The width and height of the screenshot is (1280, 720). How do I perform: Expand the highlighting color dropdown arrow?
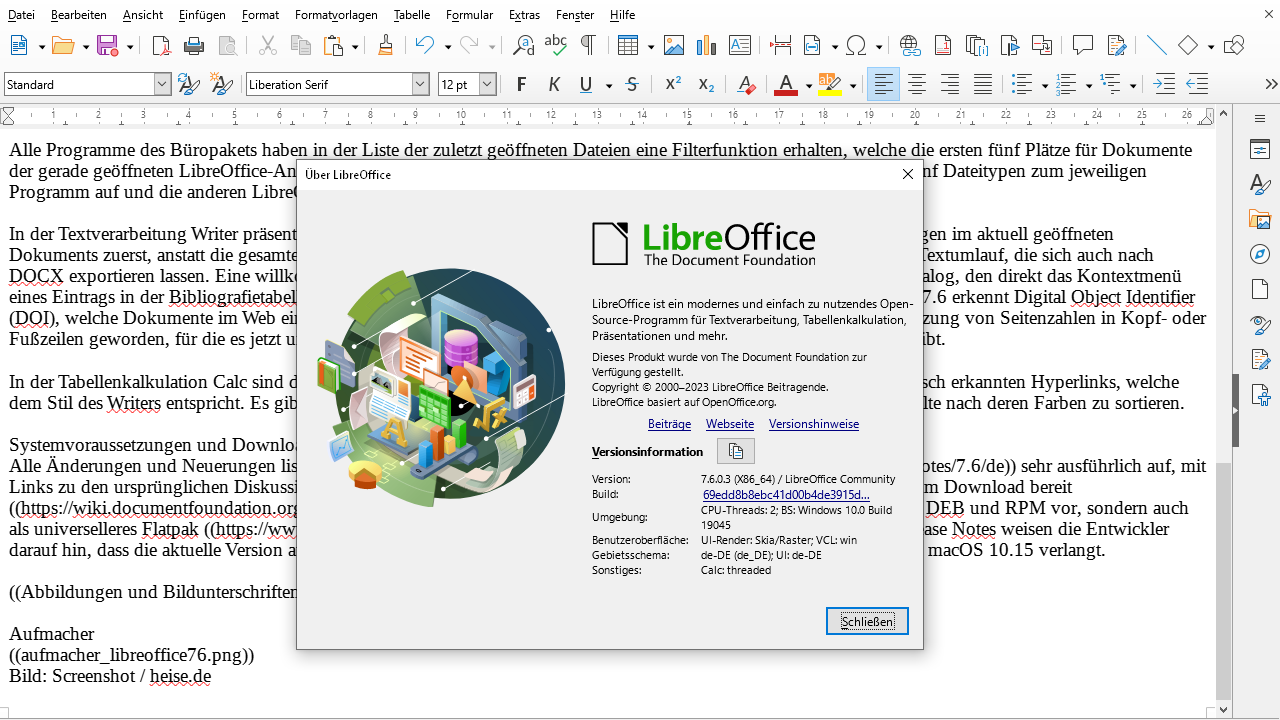click(852, 86)
